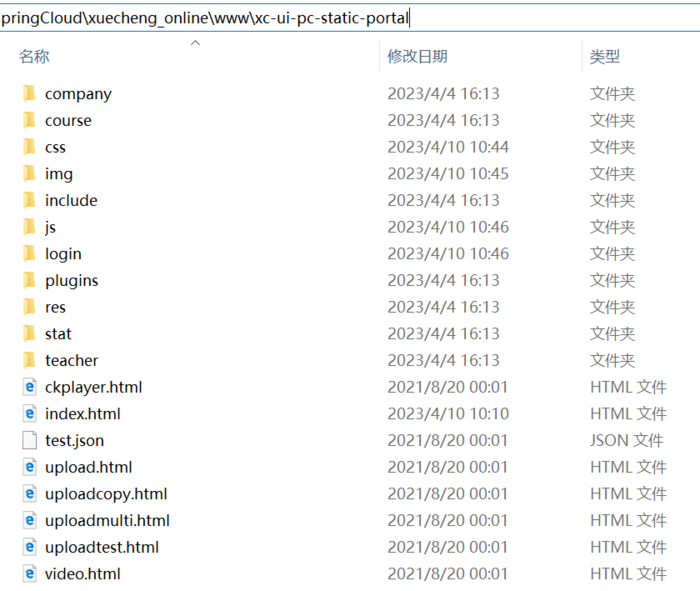Viewport: 700px width, 591px height.
Task: Click the plugins folder icon
Action: click(29, 281)
